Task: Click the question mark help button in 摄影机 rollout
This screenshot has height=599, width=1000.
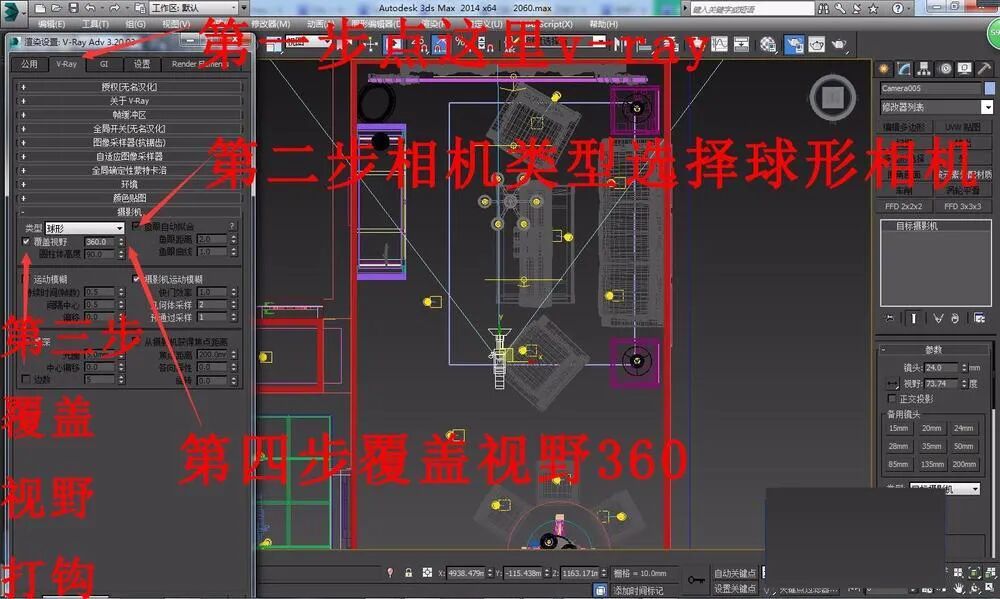Action: point(232,226)
